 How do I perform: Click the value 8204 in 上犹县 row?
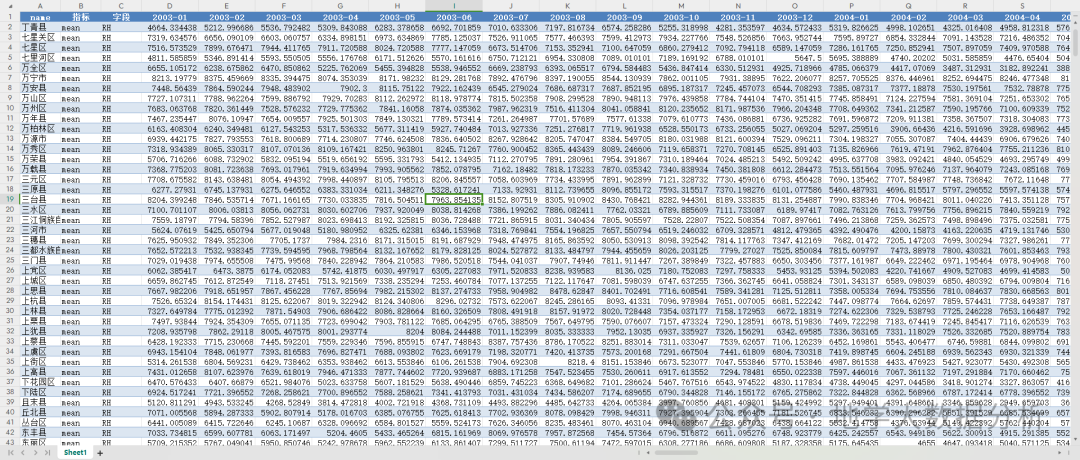point(397,331)
